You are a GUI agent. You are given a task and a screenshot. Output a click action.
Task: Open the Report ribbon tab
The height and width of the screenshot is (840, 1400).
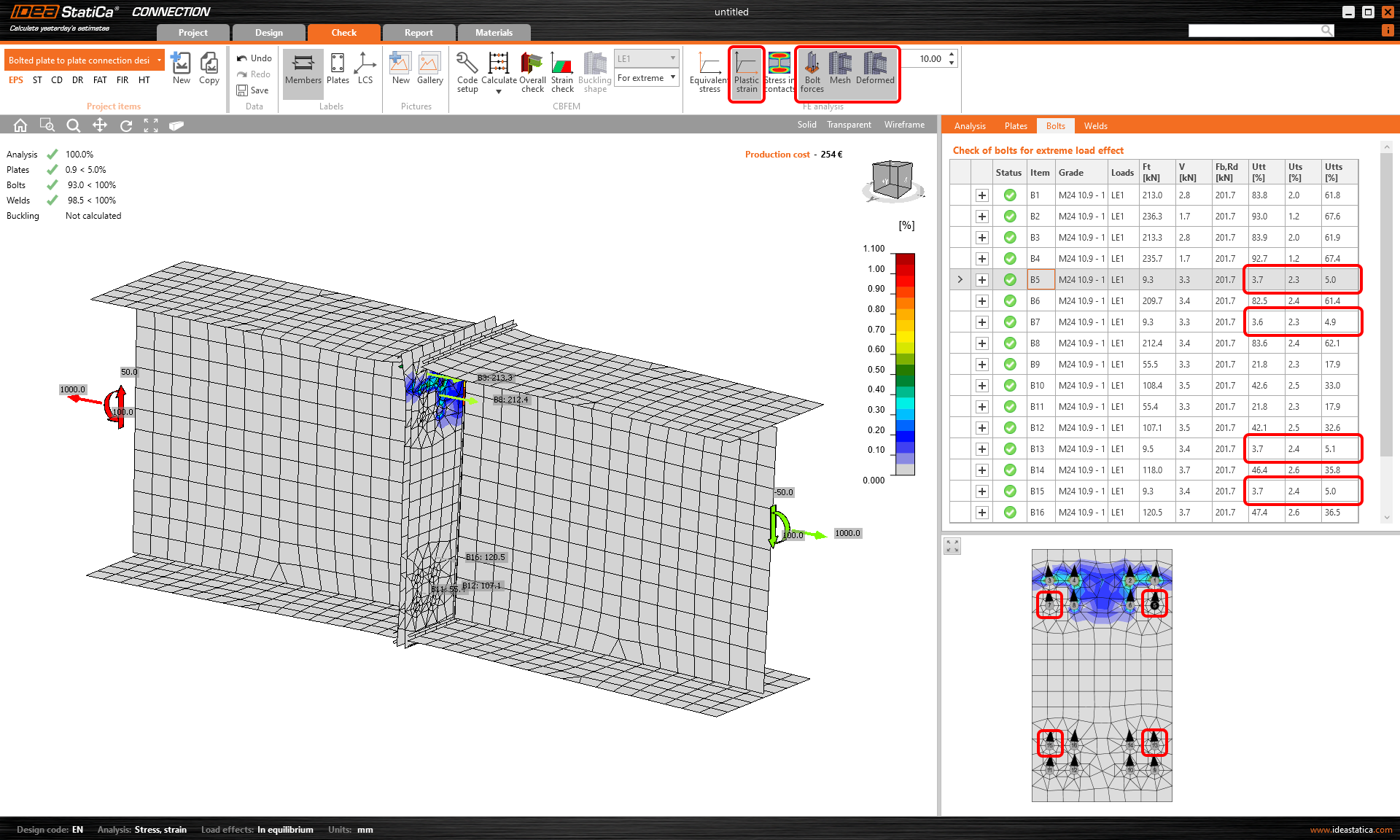418,32
